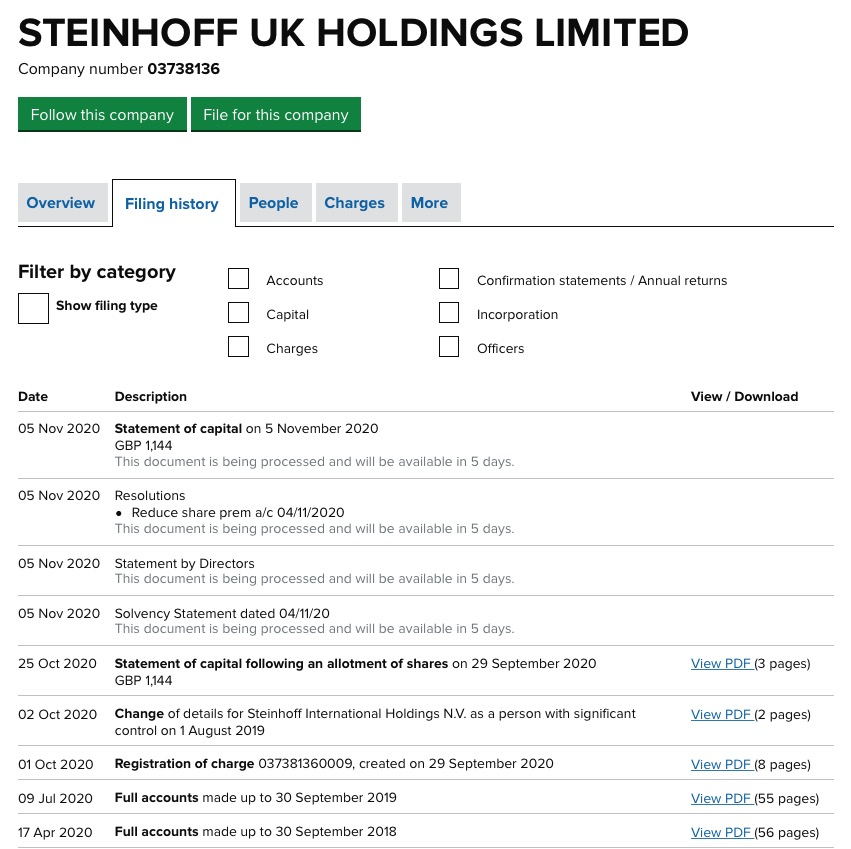Click the File for this company button
This screenshot has width=851, height=849.
275,114
